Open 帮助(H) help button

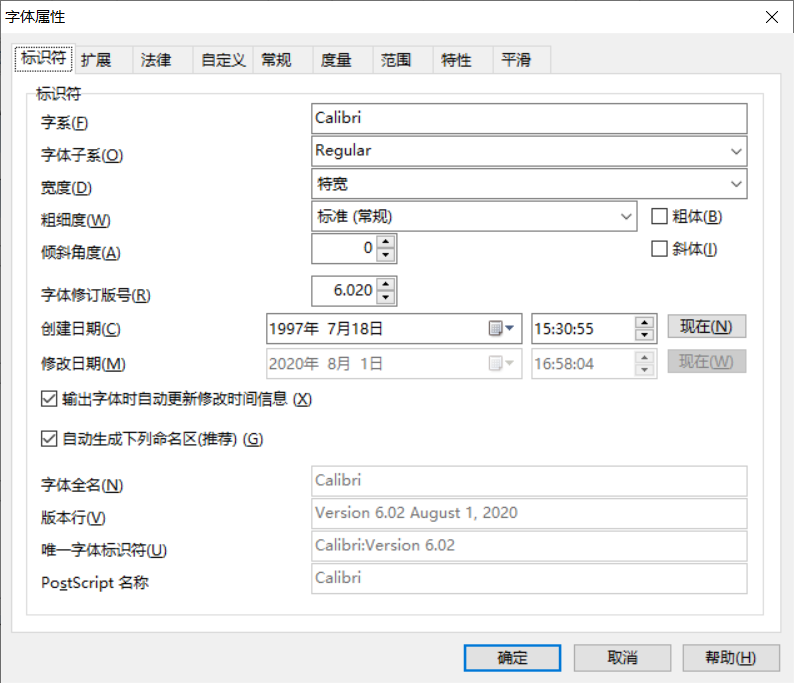point(731,658)
